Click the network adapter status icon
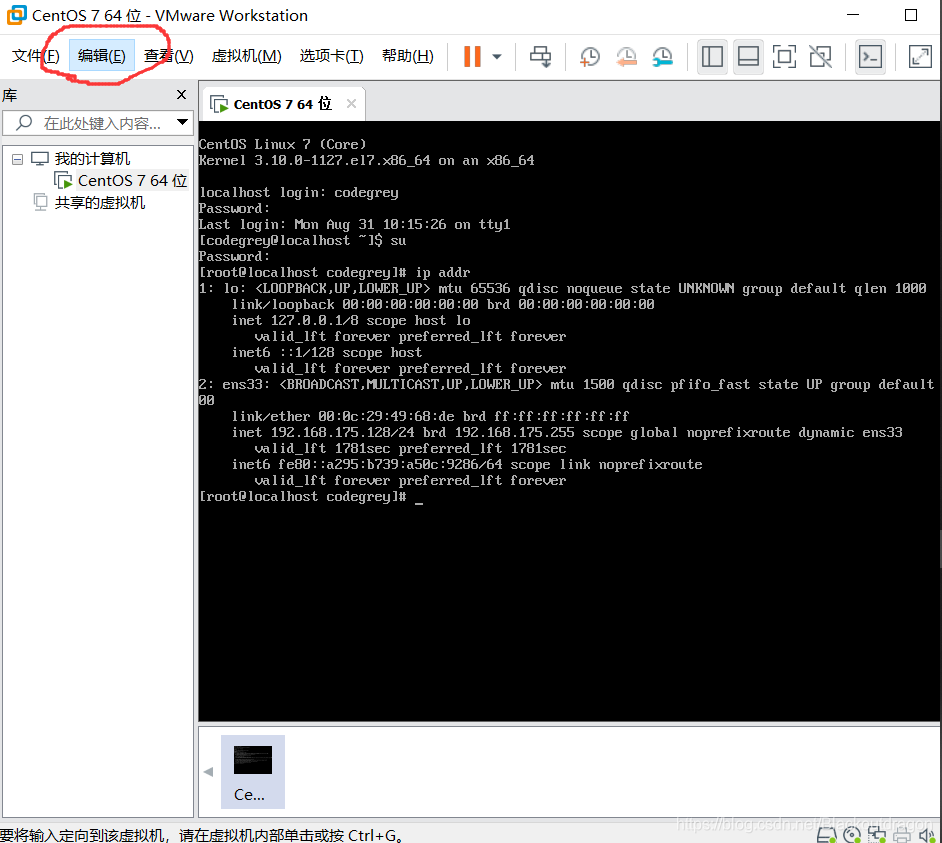Image resolution: width=942 pixels, height=843 pixels. click(x=877, y=835)
